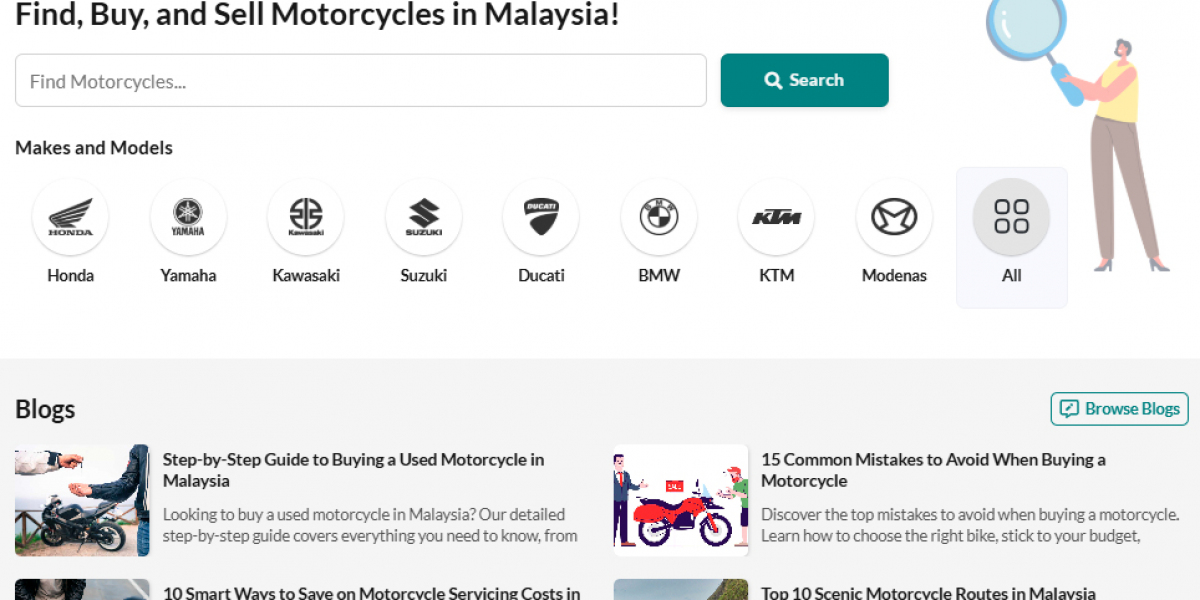The width and height of the screenshot is (1200, 600).
Task: Click the BMW roundel icon
Action: click(x=659, y=217)
